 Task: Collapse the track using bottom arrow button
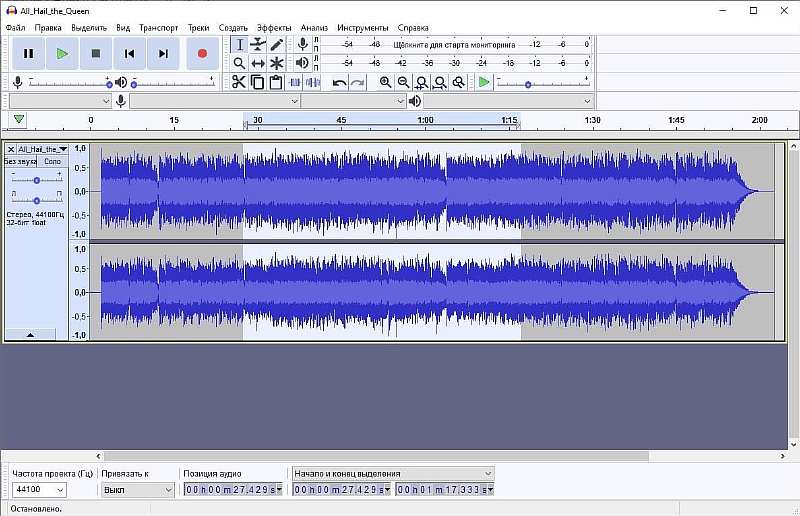coord(30,334)
